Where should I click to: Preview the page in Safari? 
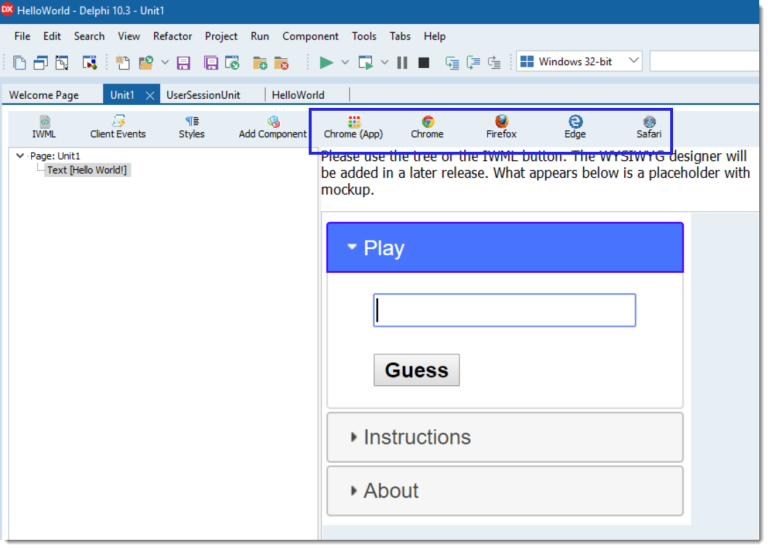tap(649, 127)
